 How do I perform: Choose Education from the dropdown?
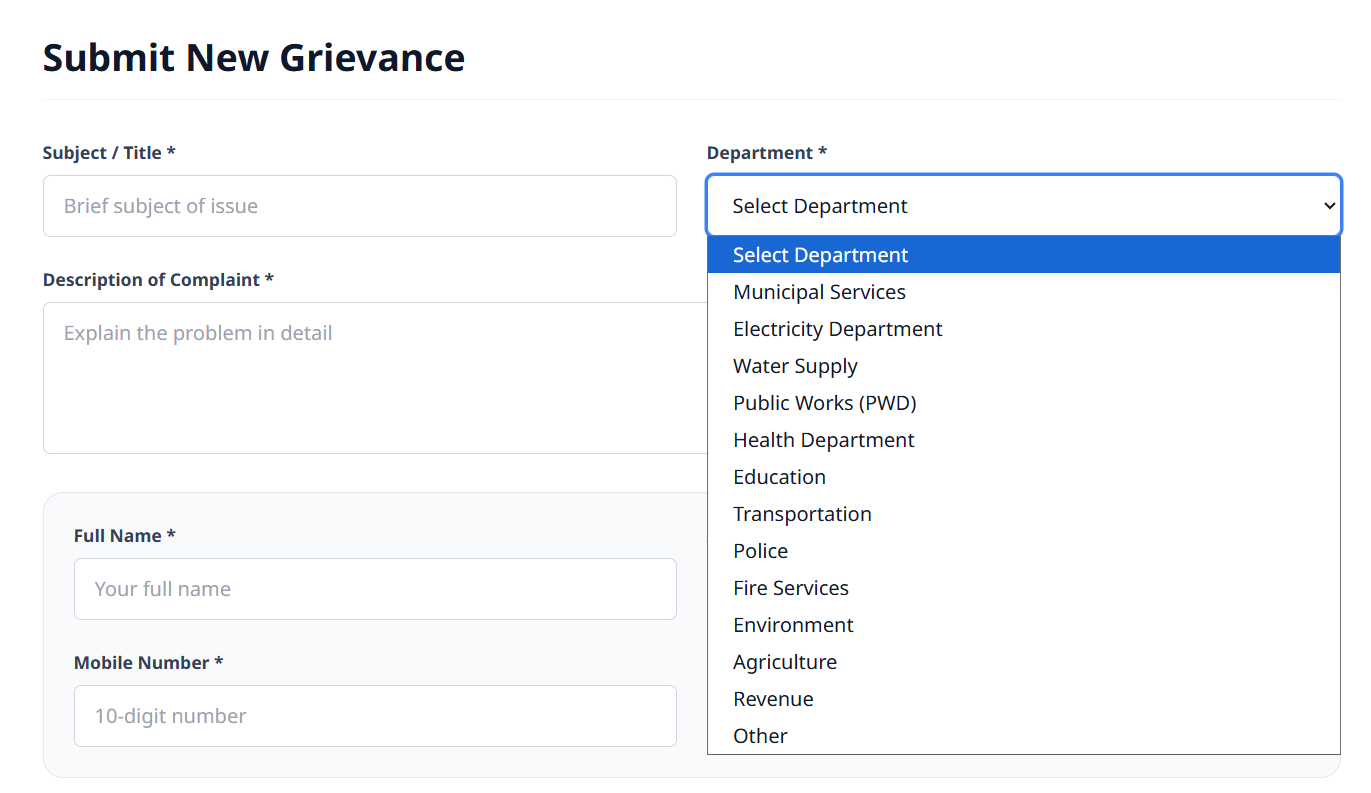pyautogui.click(x=780, y=476)
